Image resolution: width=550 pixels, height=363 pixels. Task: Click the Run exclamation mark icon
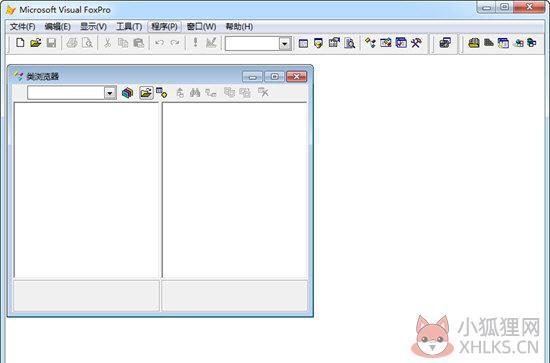click(x=195, y=43)
